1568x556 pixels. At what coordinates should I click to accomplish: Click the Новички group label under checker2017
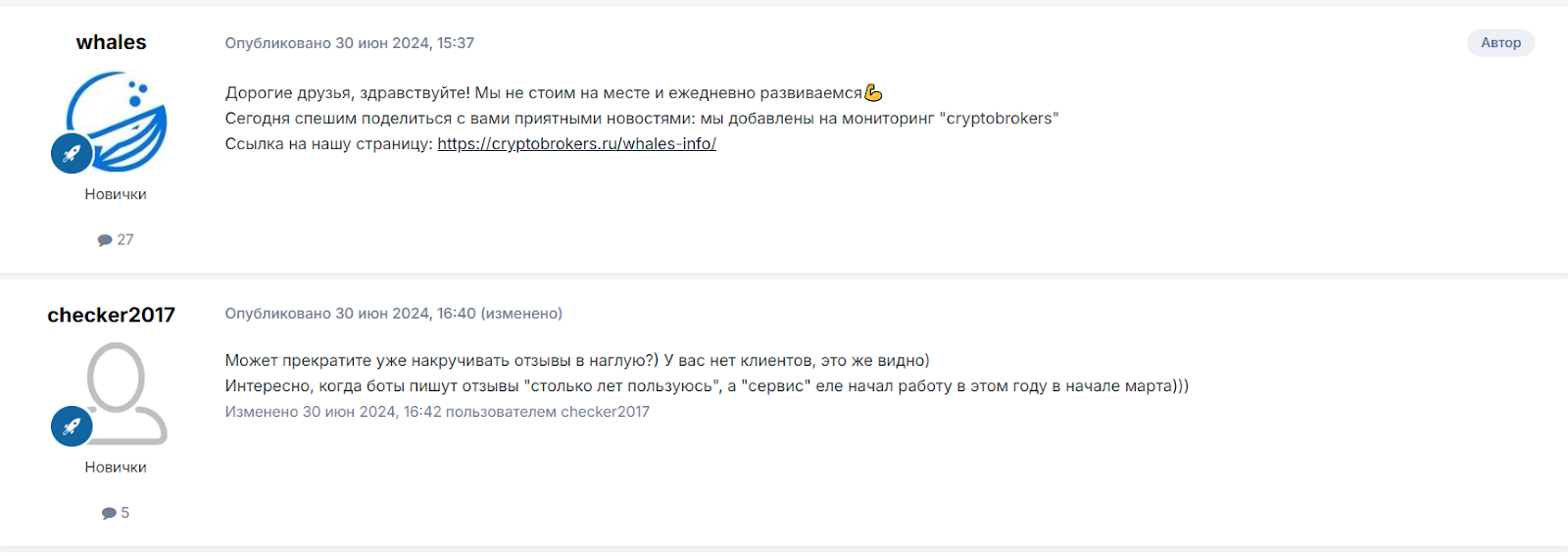tap(116, 467)
